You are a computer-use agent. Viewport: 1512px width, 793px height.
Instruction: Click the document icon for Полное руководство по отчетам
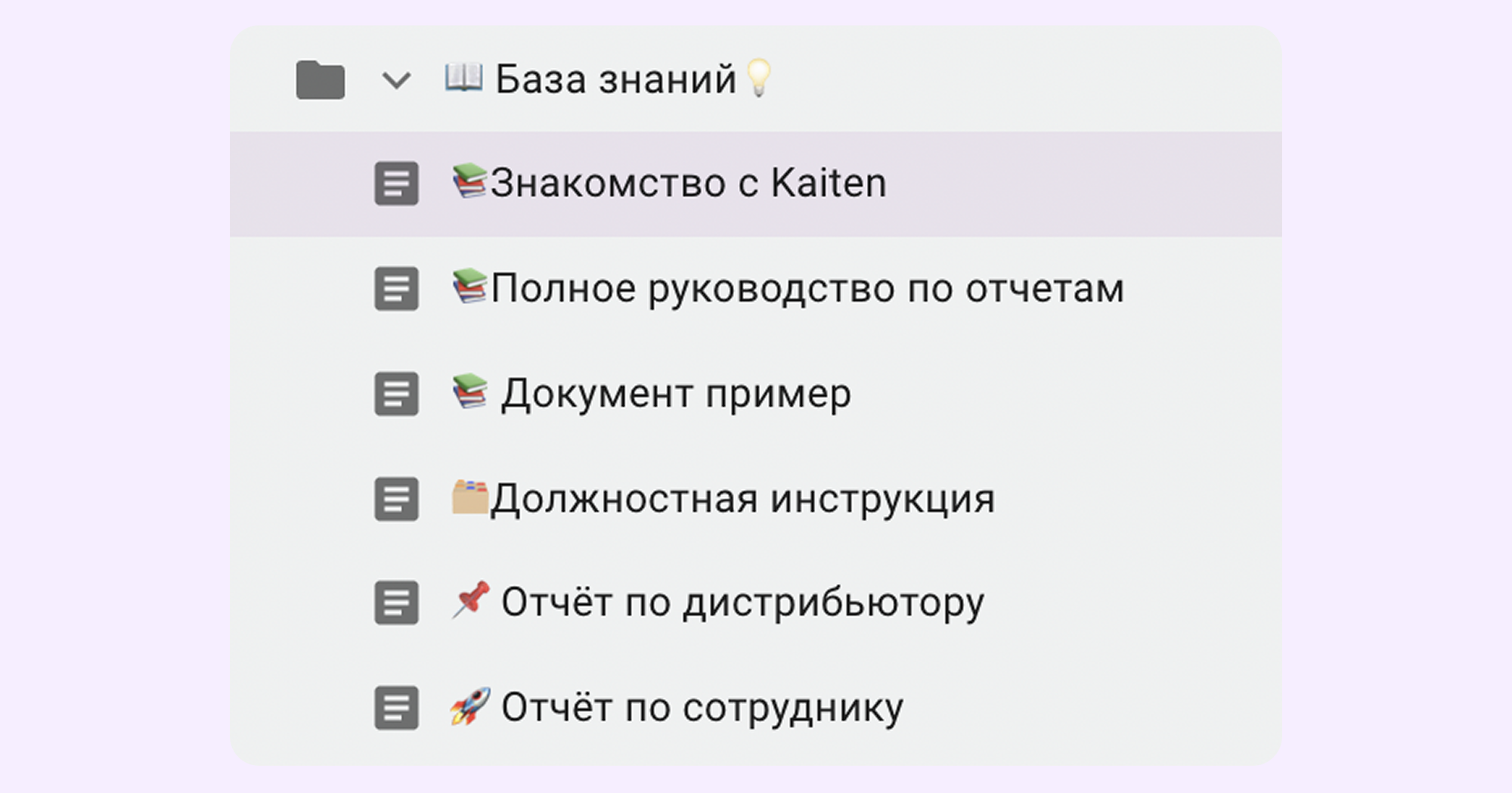point(396,289)
